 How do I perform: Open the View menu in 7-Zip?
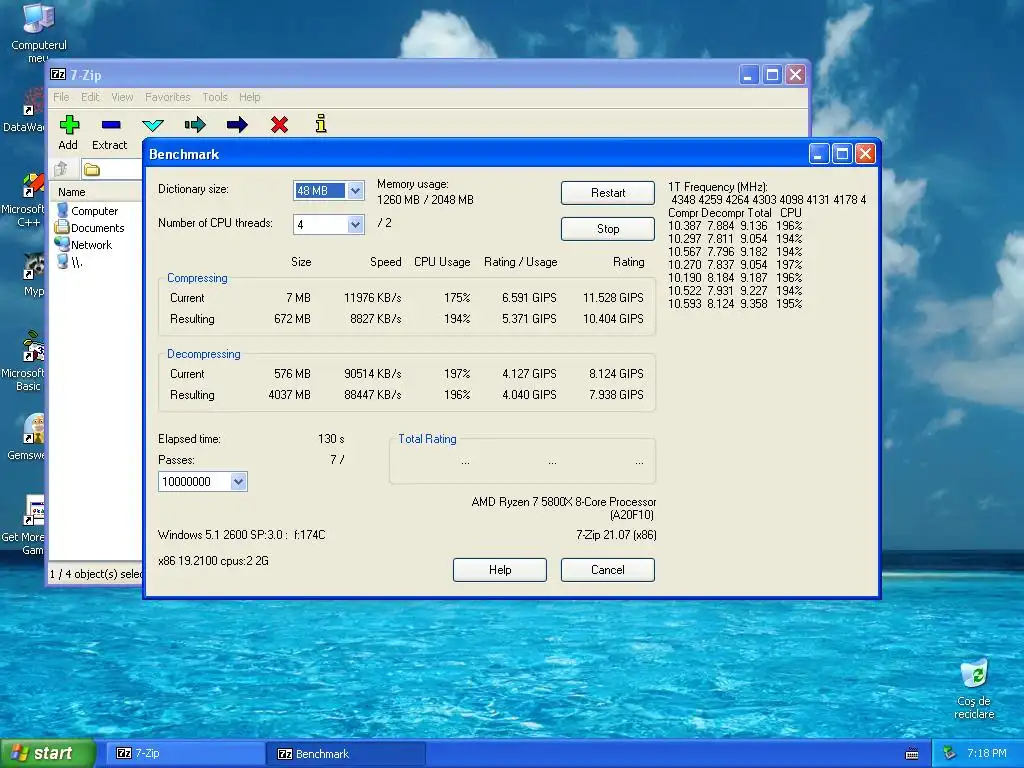[x=122, y=97]
